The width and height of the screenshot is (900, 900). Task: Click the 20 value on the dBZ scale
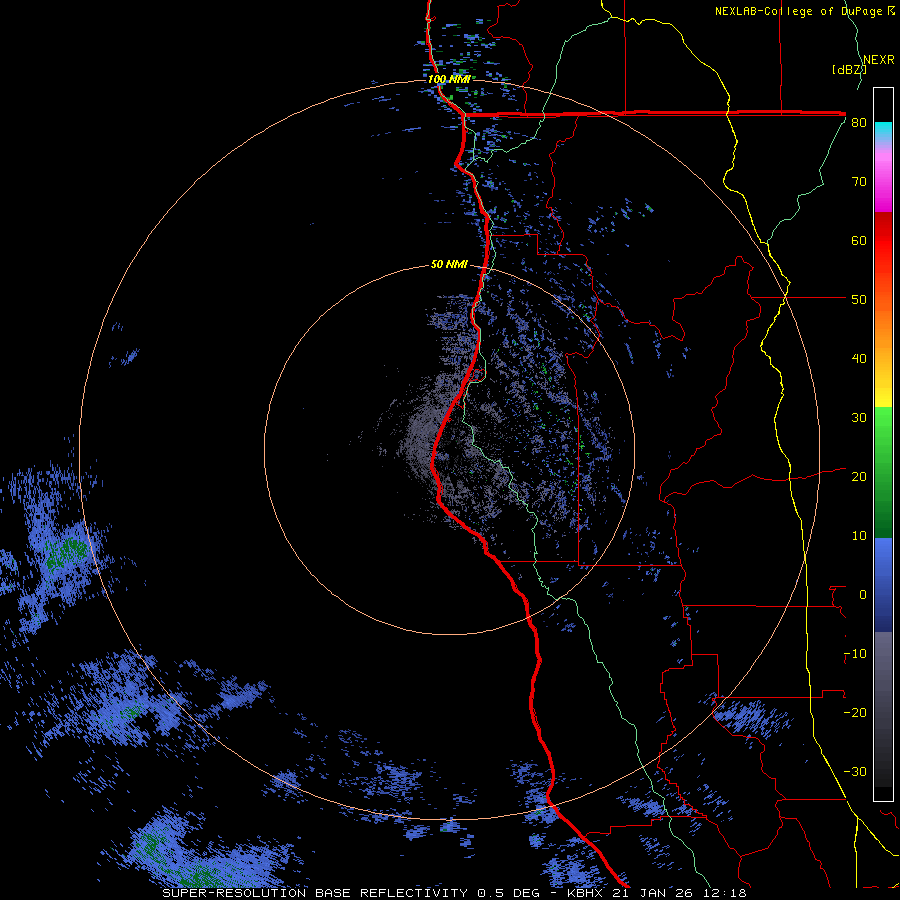click(x=859, y=477)
